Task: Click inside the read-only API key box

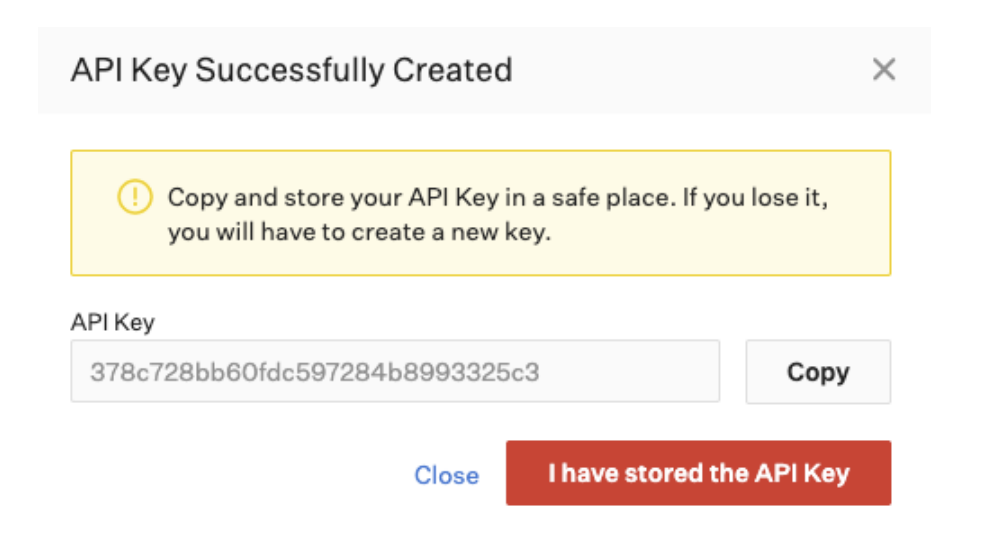Action: pos(395,372)
